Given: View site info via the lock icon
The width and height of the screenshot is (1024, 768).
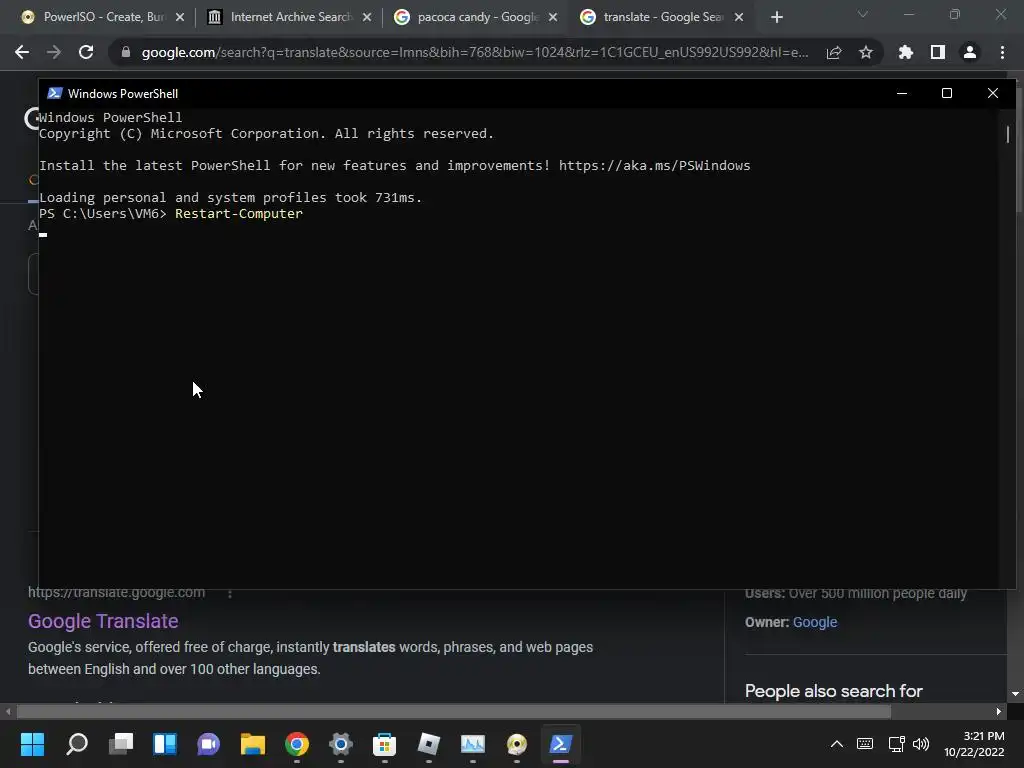Looking at the screenshot, I should (126, 52).
